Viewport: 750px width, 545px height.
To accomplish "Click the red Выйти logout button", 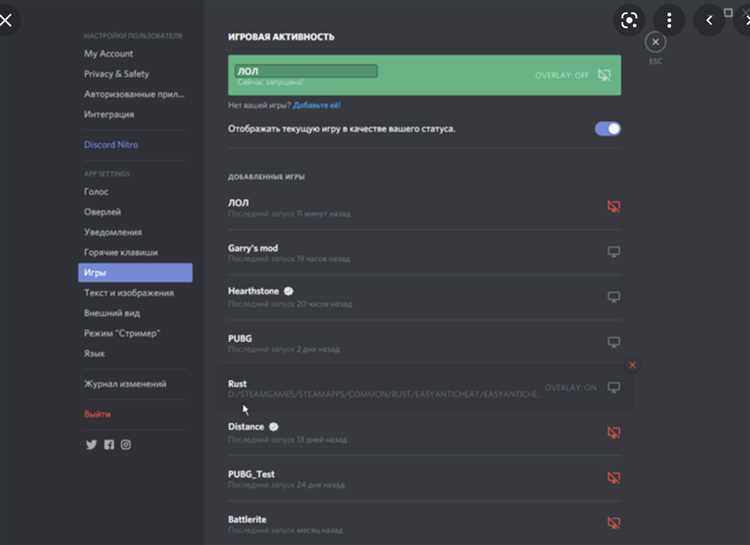I will (x=98, y=414).
